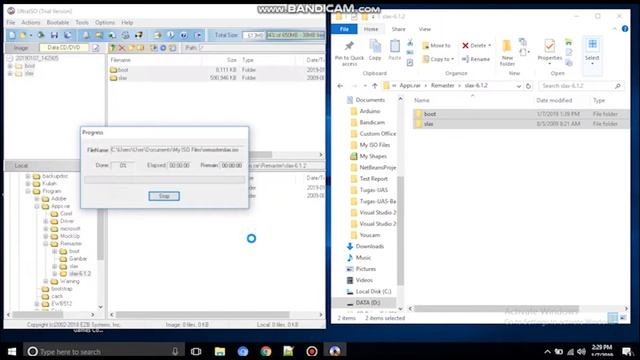
Task: Click the Stop button in Progress dialog
Action: point(164,196)
